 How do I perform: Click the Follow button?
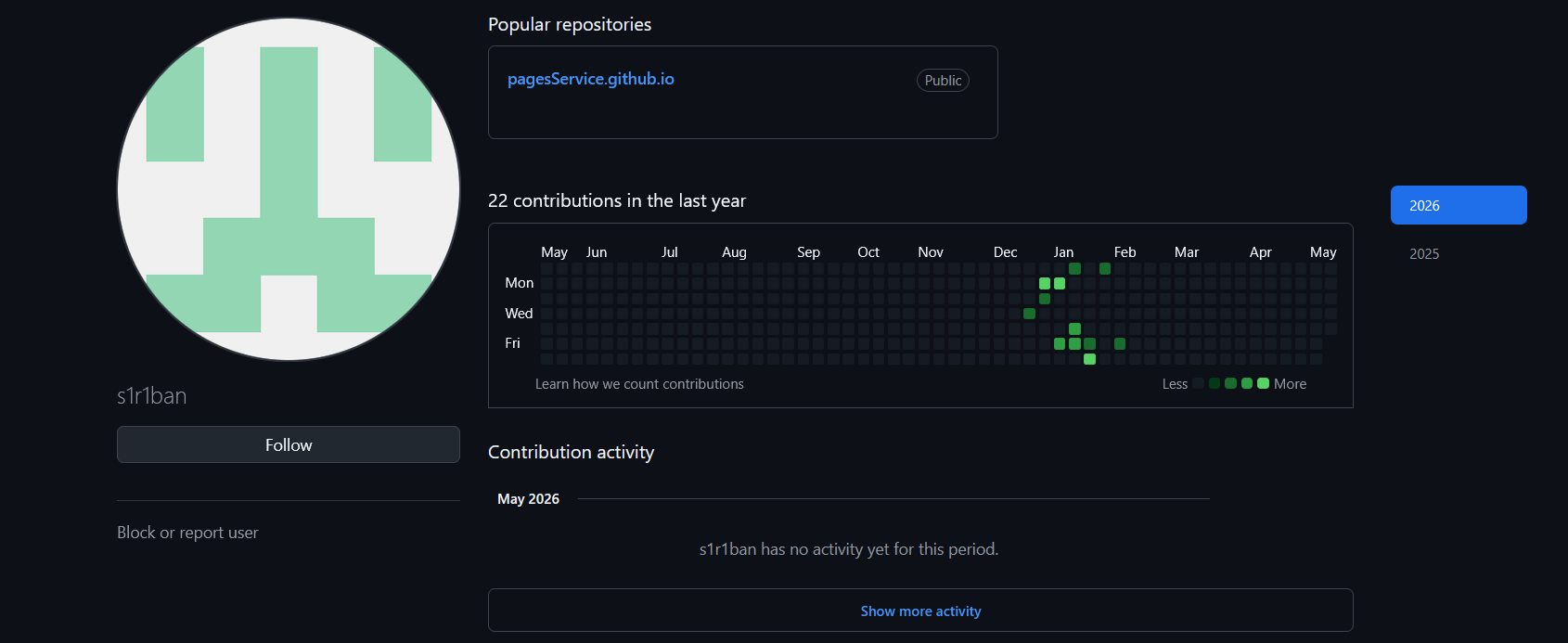[x=289, y=444]
